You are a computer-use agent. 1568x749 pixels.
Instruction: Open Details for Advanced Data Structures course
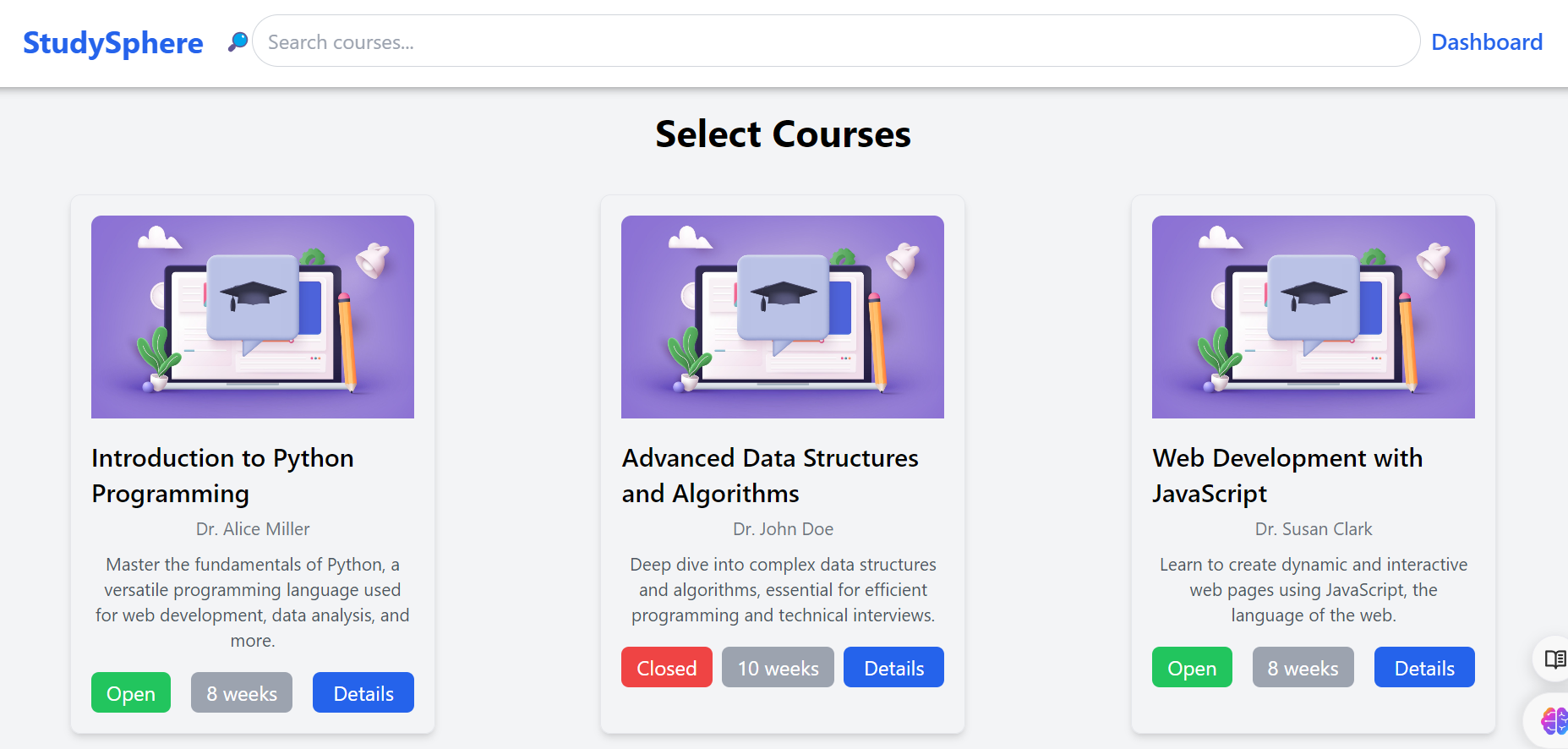coord(893,668)
